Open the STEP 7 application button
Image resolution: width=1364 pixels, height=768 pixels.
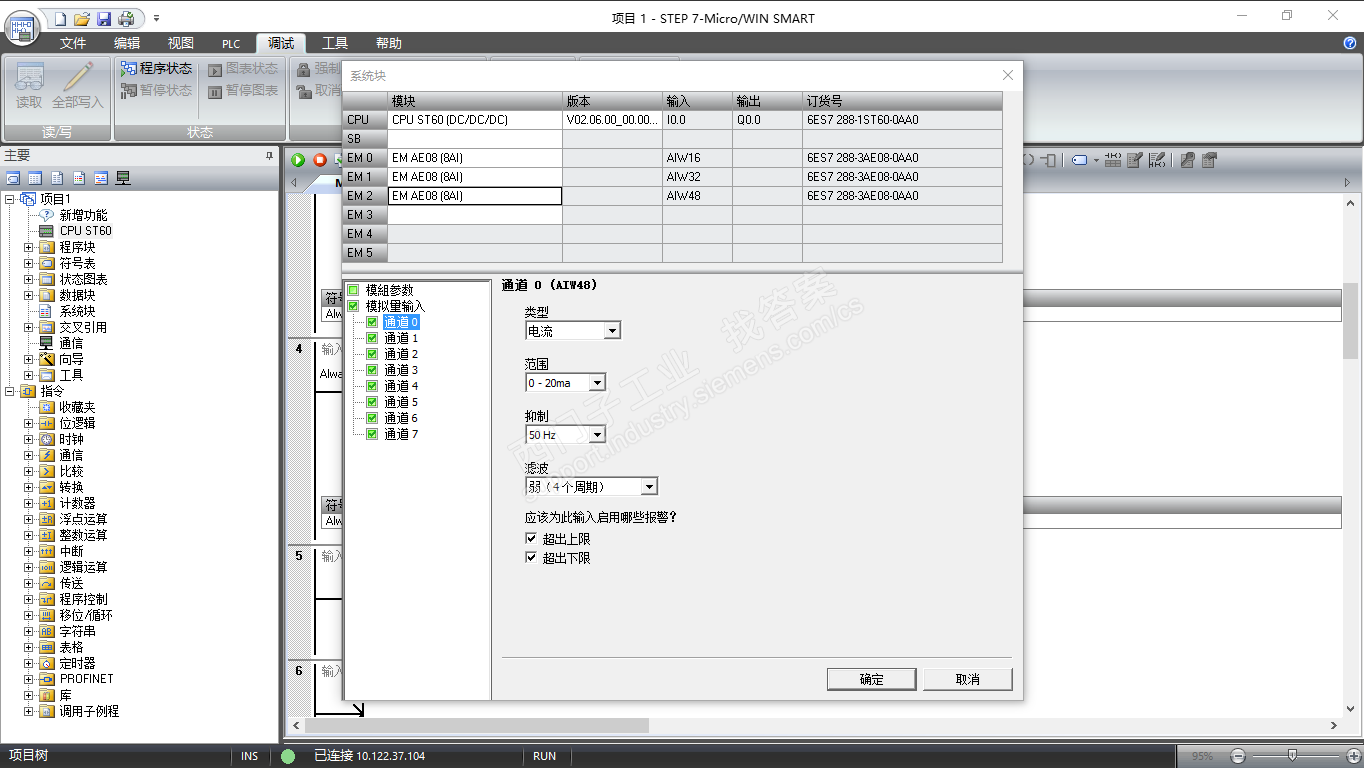(x=21, y=26)
